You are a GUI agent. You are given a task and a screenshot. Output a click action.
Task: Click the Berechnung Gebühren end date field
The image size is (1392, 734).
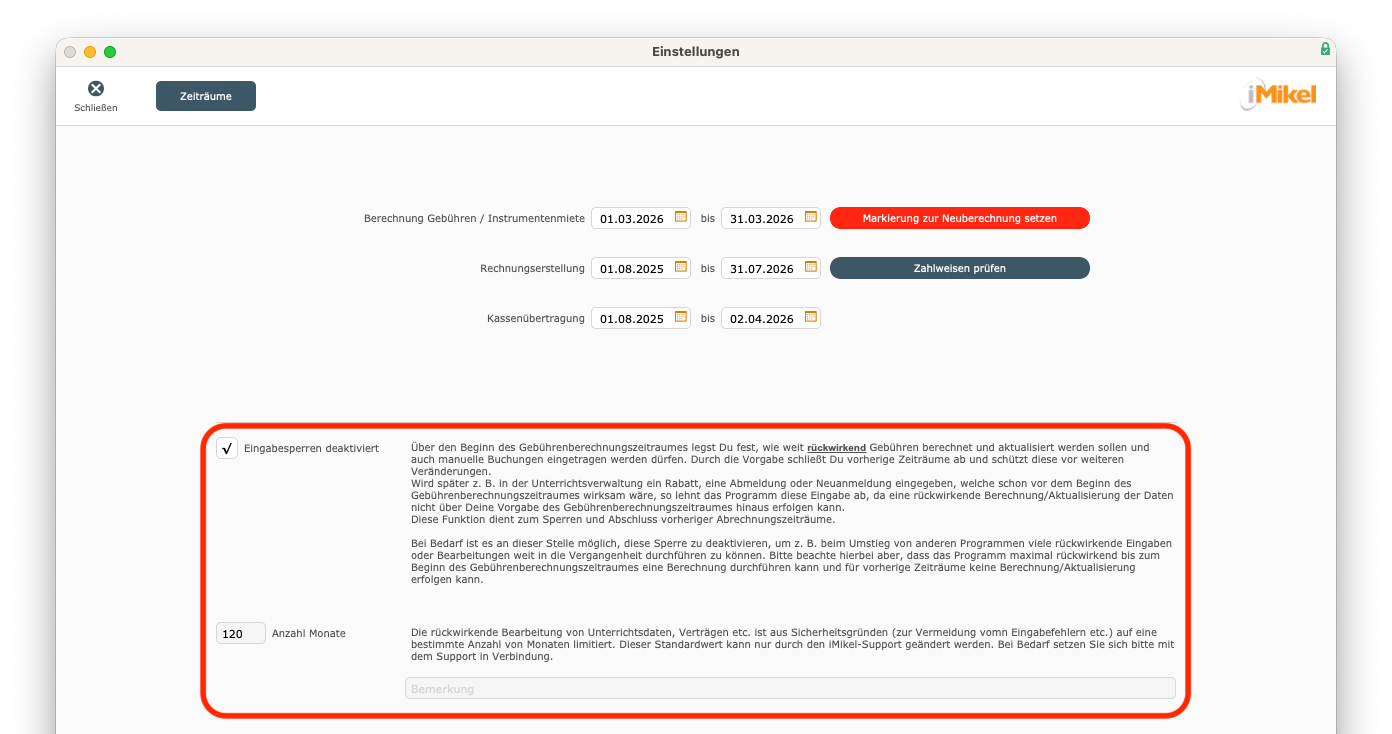tap(762, 219)
